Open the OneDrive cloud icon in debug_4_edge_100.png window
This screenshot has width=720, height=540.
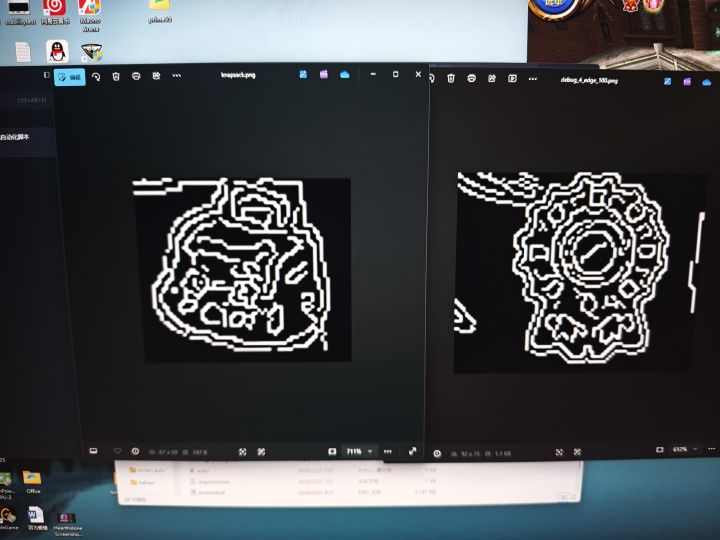(x=706, y=82)
